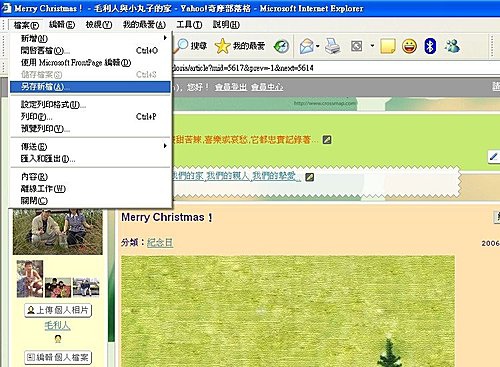This screenshot has height=367, width=500.
Task: Expand the Mail icon dropdown arrow
Action: 318,46
